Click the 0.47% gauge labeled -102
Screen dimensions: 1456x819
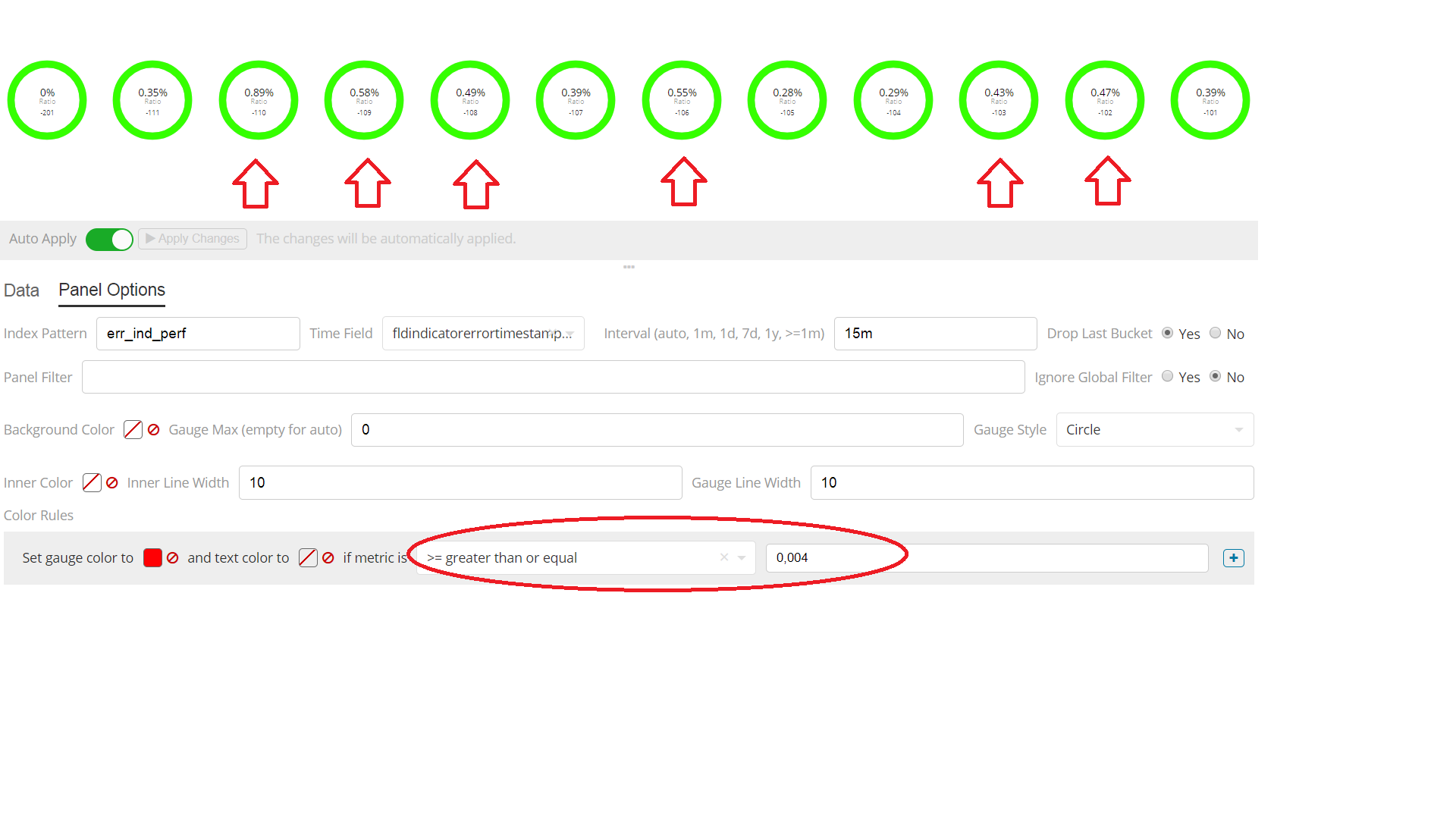(x=1105, y=100)
